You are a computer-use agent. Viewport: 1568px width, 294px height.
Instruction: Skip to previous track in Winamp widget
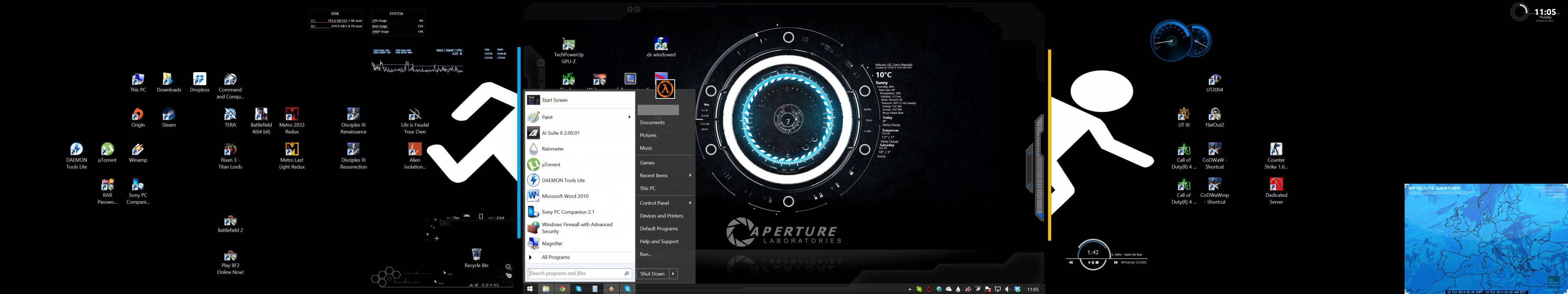point(1071,262)
